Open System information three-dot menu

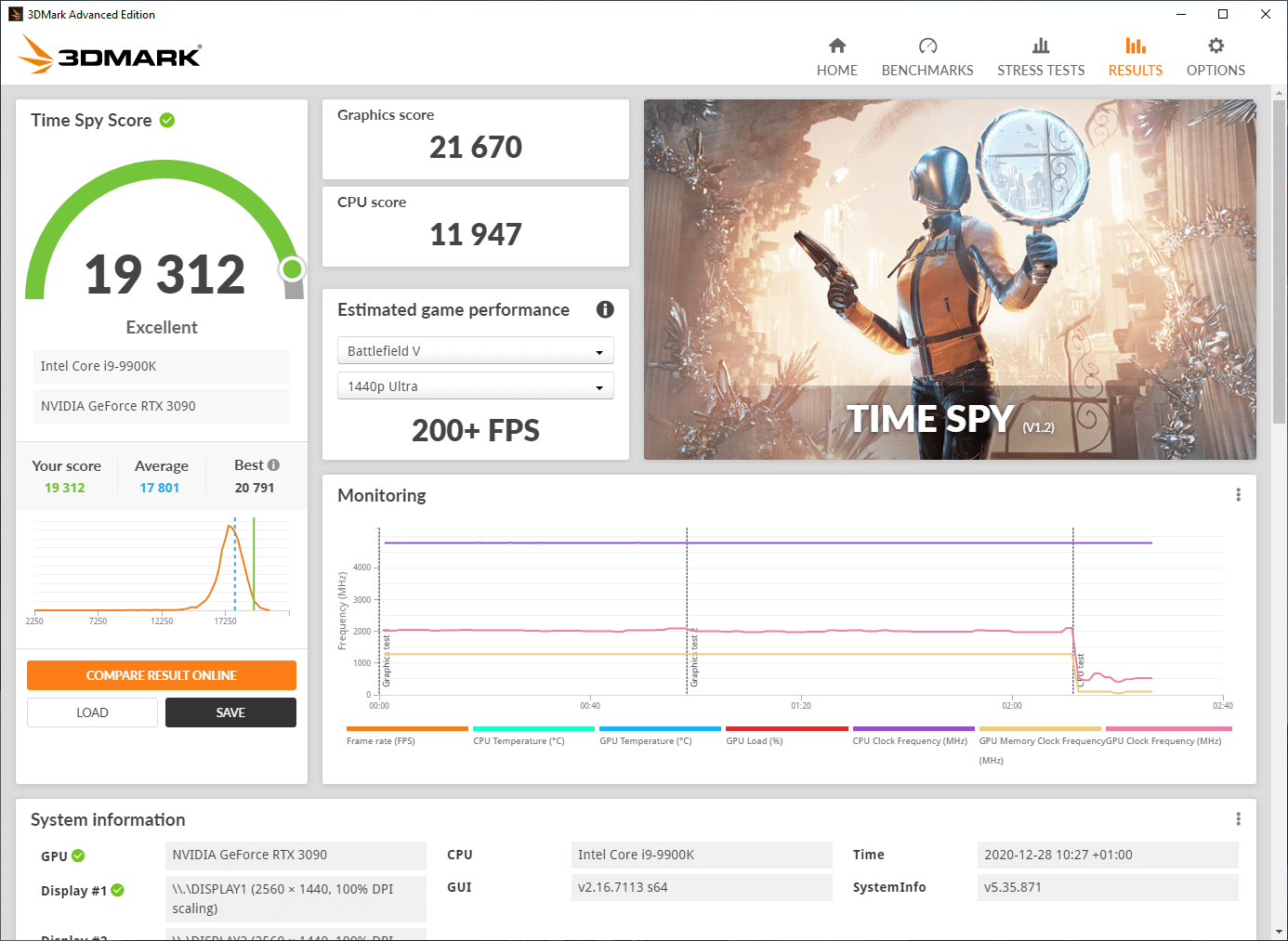pyautogui.click(x=1238, y=819)
